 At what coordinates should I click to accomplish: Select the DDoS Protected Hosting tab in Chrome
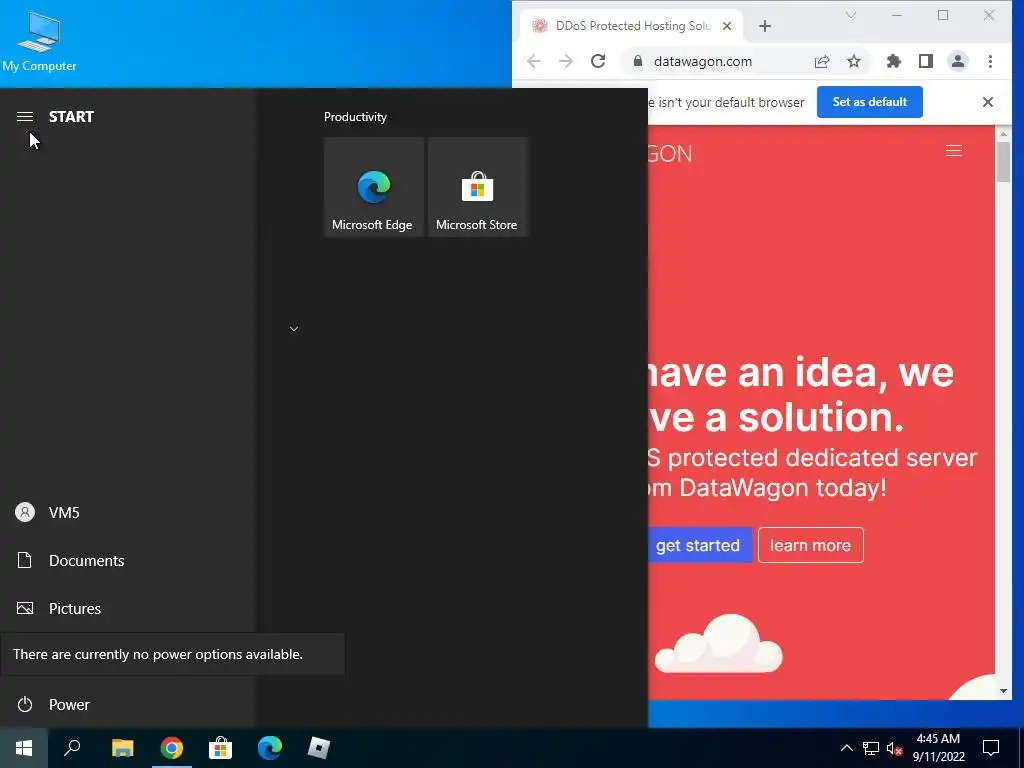pyautogui.click(x=632, y=25)
